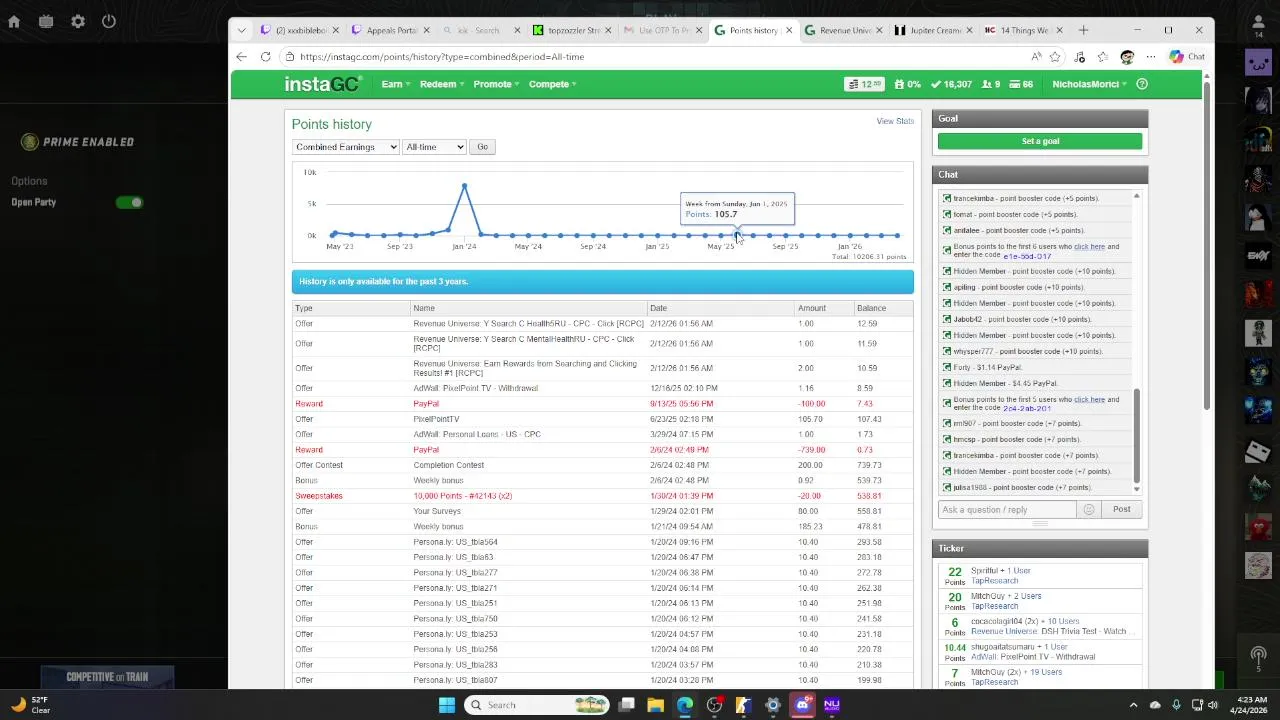Click the home icon in the game window
Viewport: 1280px width, 720px height.
click(14, 21)
